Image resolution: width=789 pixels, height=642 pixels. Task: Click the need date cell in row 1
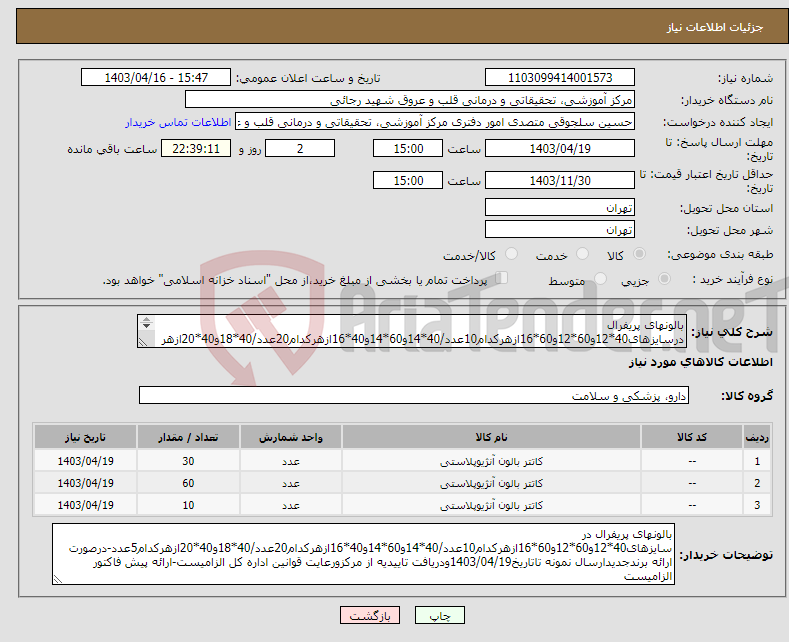[85, 461]
